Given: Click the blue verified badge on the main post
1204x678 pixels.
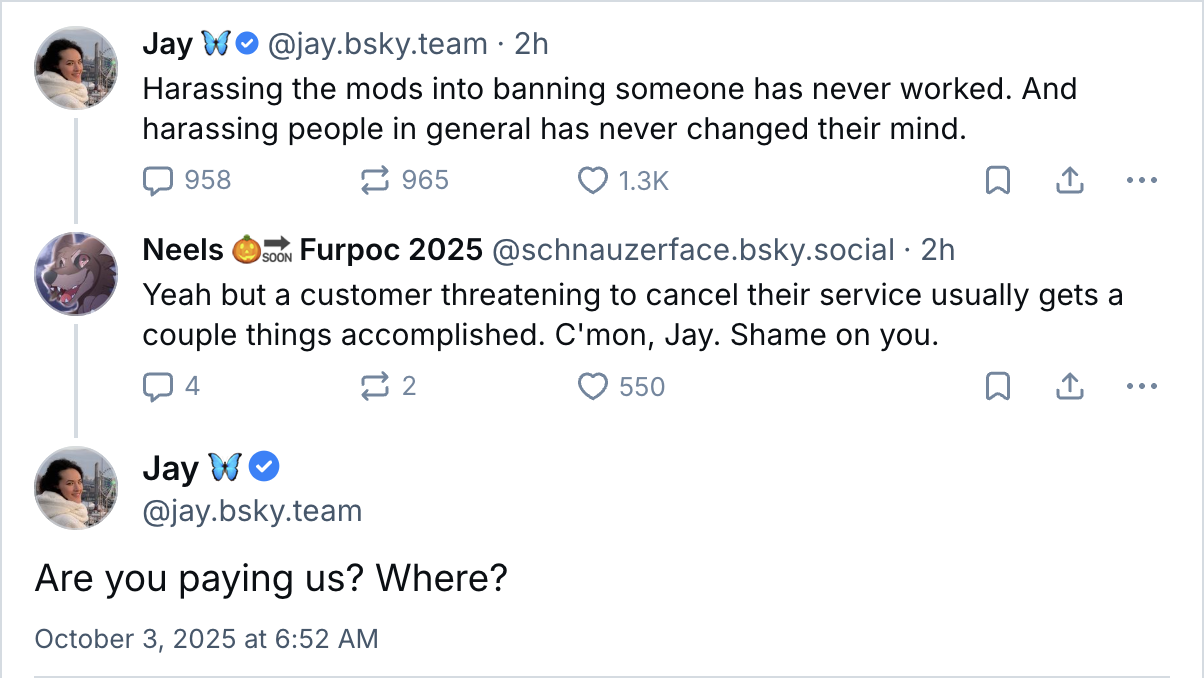Looking at the screenshot, I should pos(264,467).
